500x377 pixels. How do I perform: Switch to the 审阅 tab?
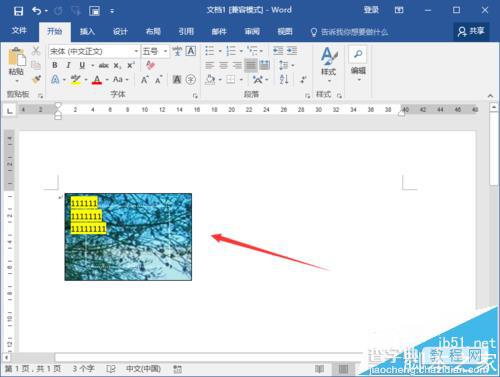point(252,32)
